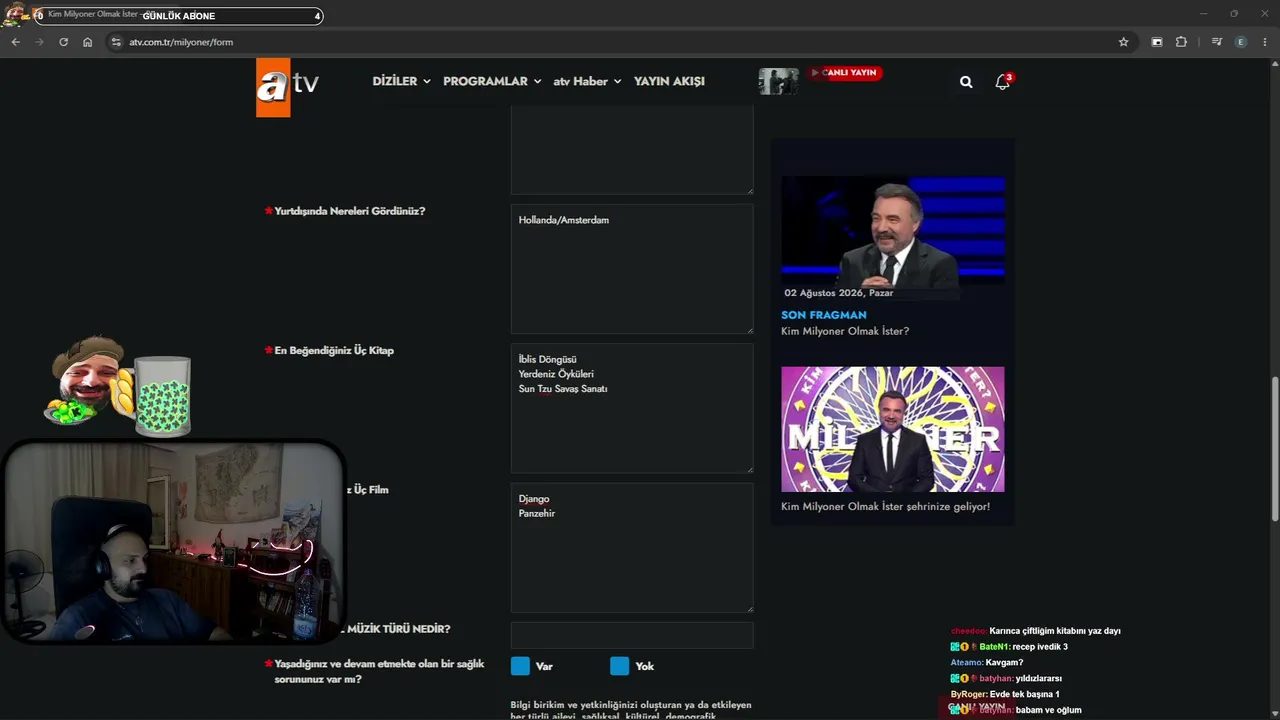Click the En Beğendiğiniz Üç Kitap text area

click(632, 408)
